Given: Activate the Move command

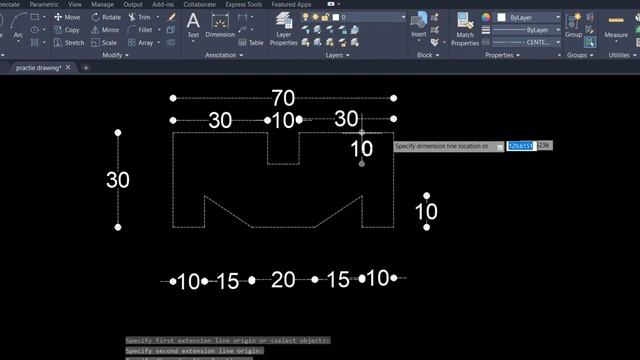Looking at the screenshot, I should coord(67,17).
